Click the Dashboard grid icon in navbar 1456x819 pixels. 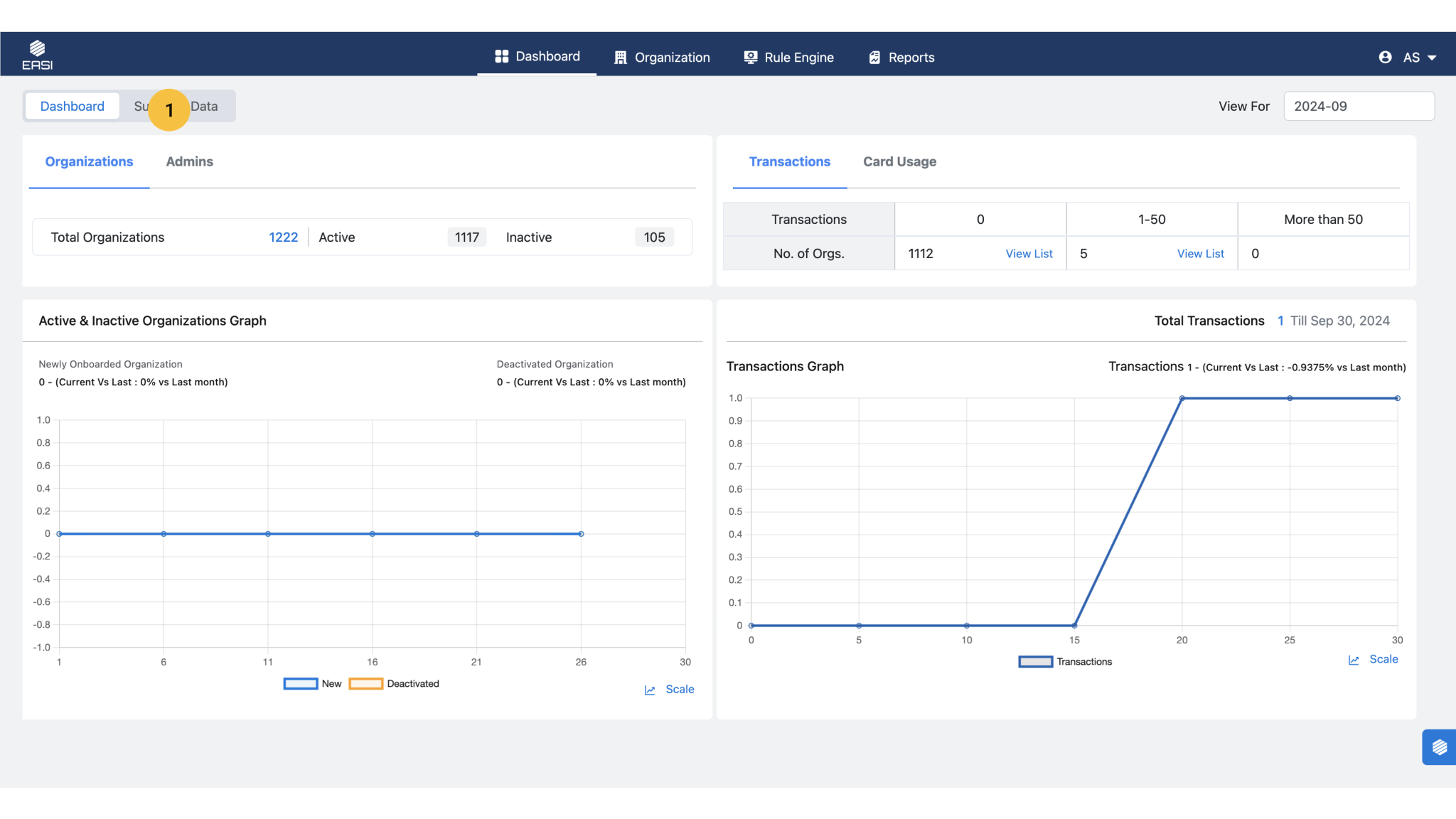tap(501, 56)
